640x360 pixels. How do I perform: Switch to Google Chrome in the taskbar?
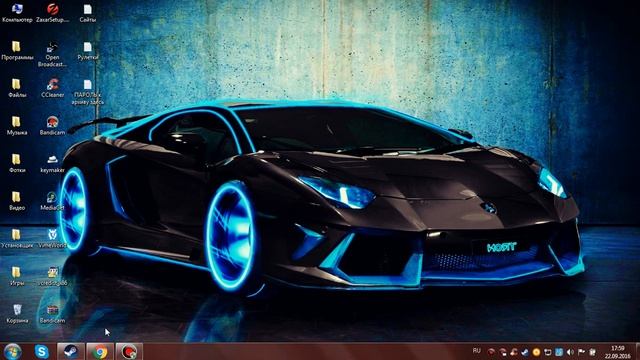(100, 351)
